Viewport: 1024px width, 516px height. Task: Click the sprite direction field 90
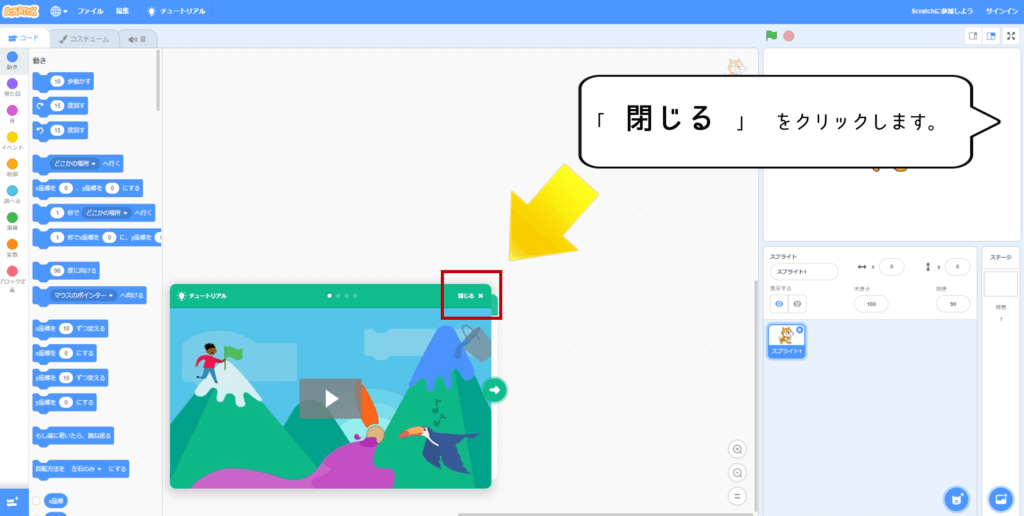[953, 304]
